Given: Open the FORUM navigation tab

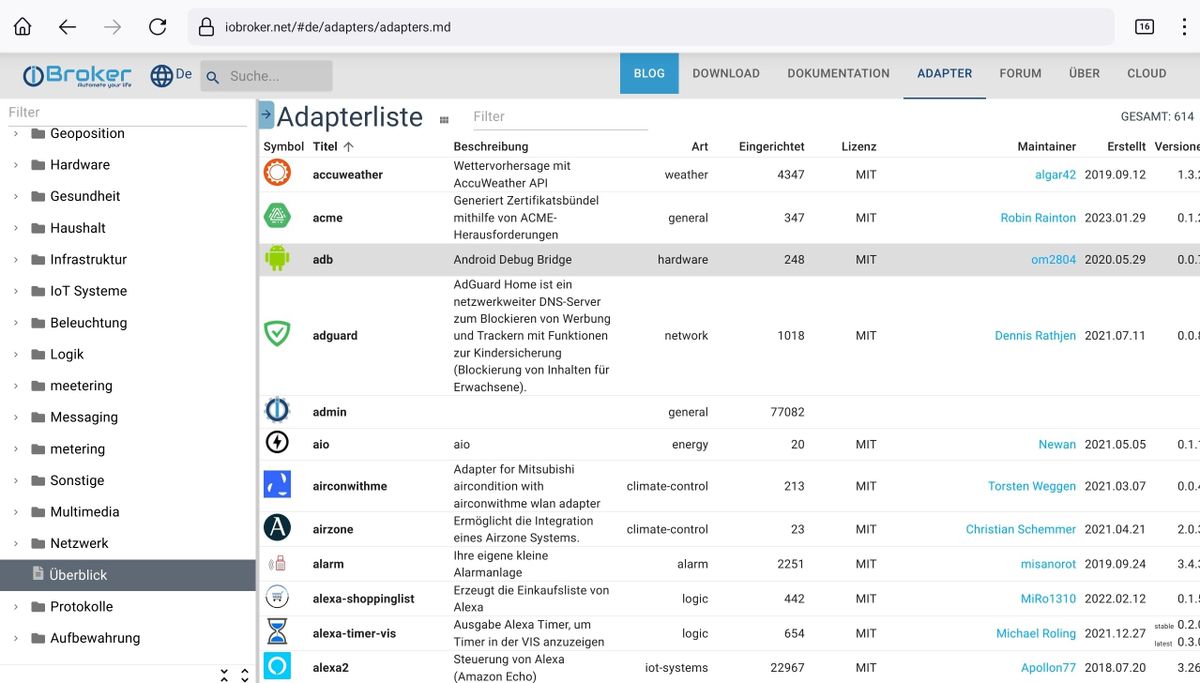Looking at the screenshot, I should (1020, 73).
